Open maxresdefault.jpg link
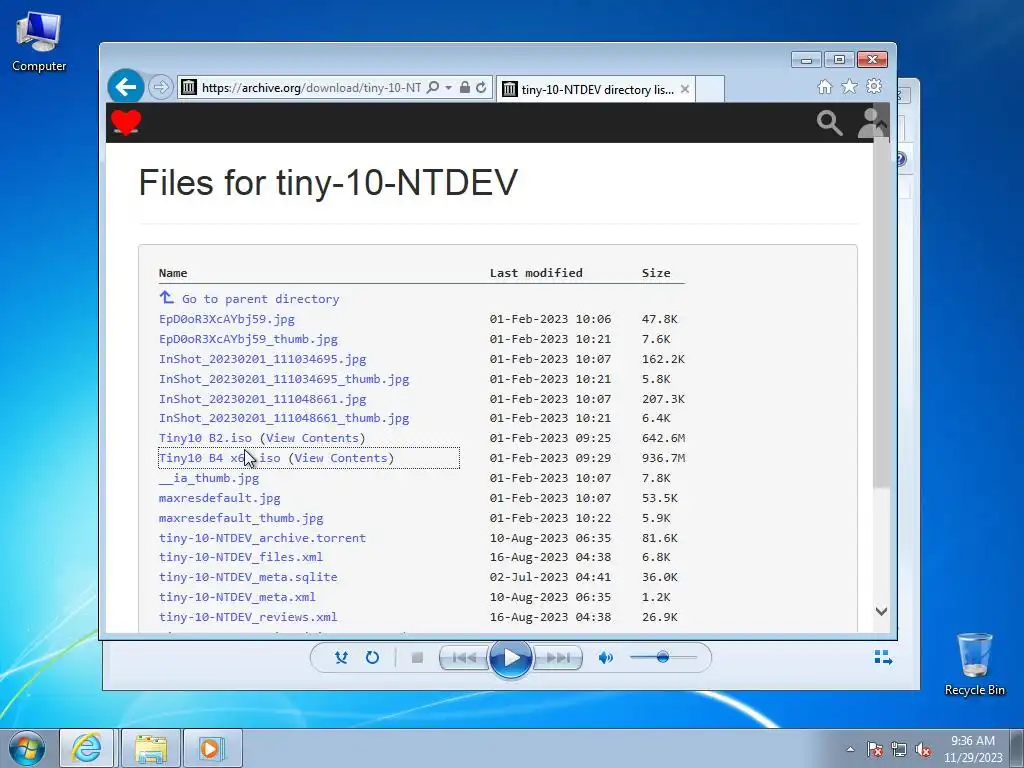 [x=219, y=498]
